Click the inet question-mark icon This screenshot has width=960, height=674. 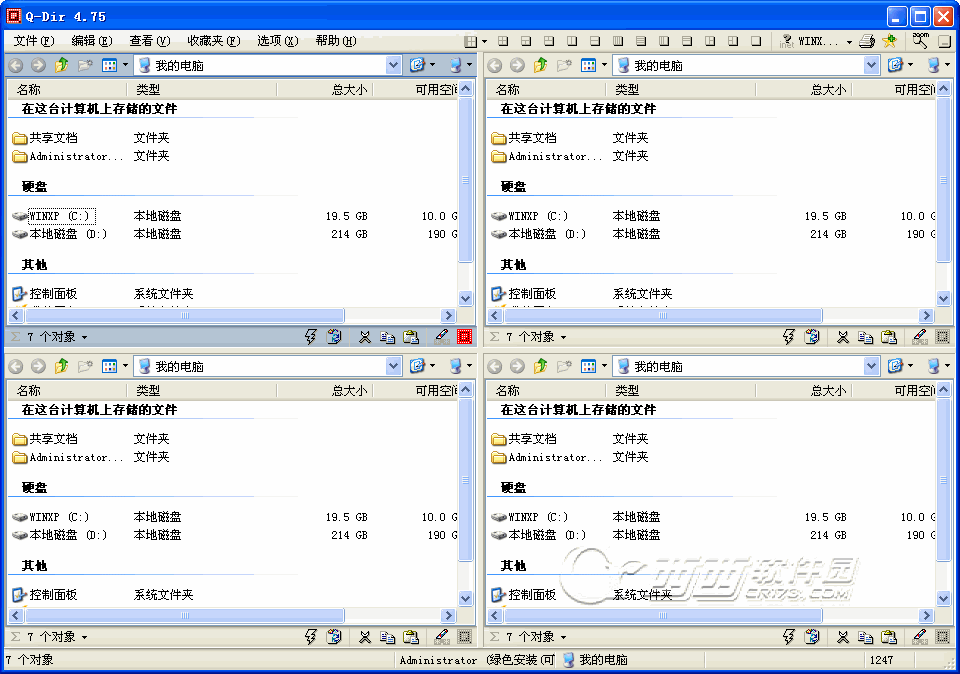pyautogui.click(x=787, y=41)
